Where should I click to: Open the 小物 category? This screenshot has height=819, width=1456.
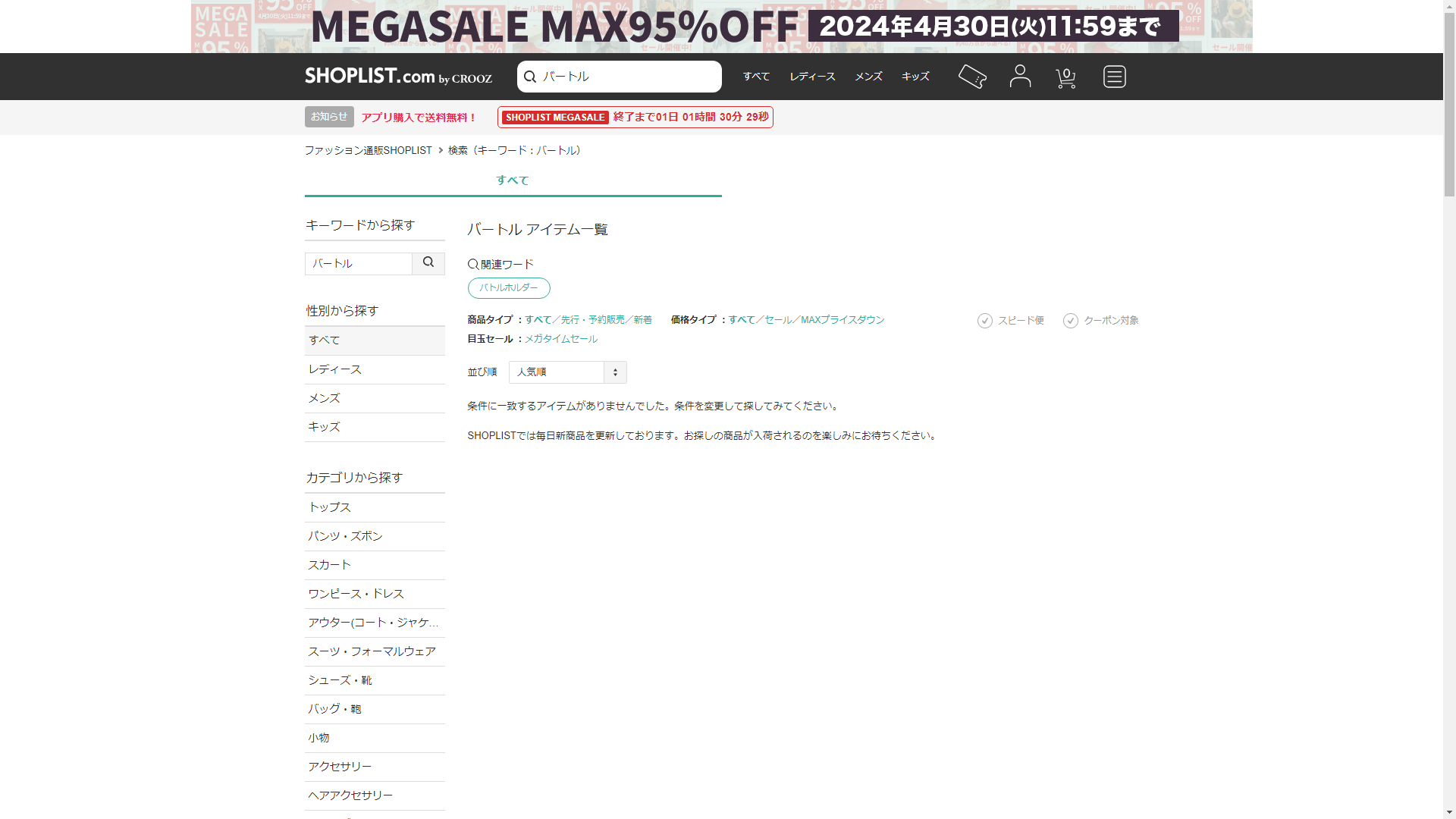375,738
